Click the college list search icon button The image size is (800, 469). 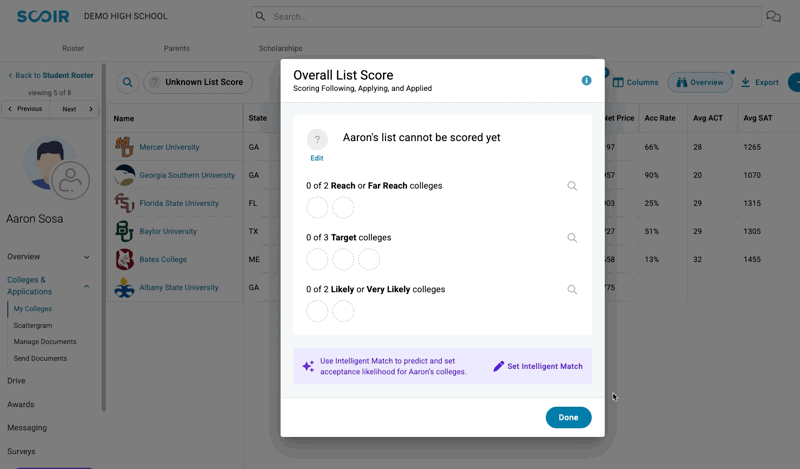point(128,82)
